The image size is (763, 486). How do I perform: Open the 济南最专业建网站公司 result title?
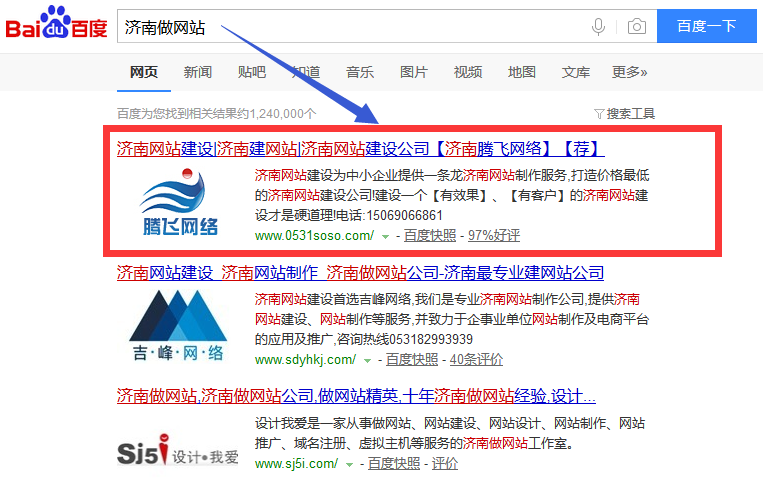click(360, 273)
